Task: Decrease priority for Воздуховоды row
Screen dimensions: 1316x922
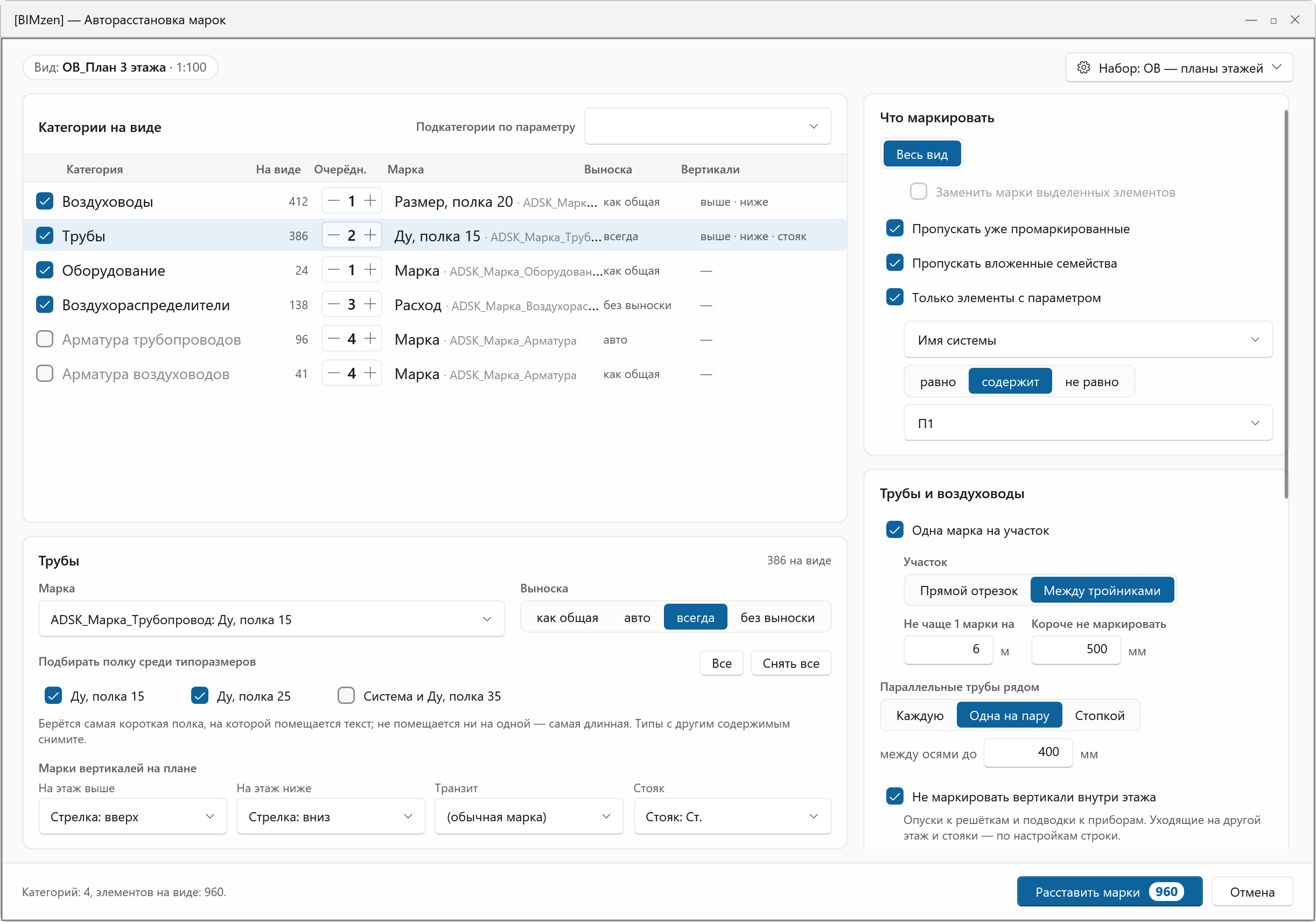Action: pos(334,201)
